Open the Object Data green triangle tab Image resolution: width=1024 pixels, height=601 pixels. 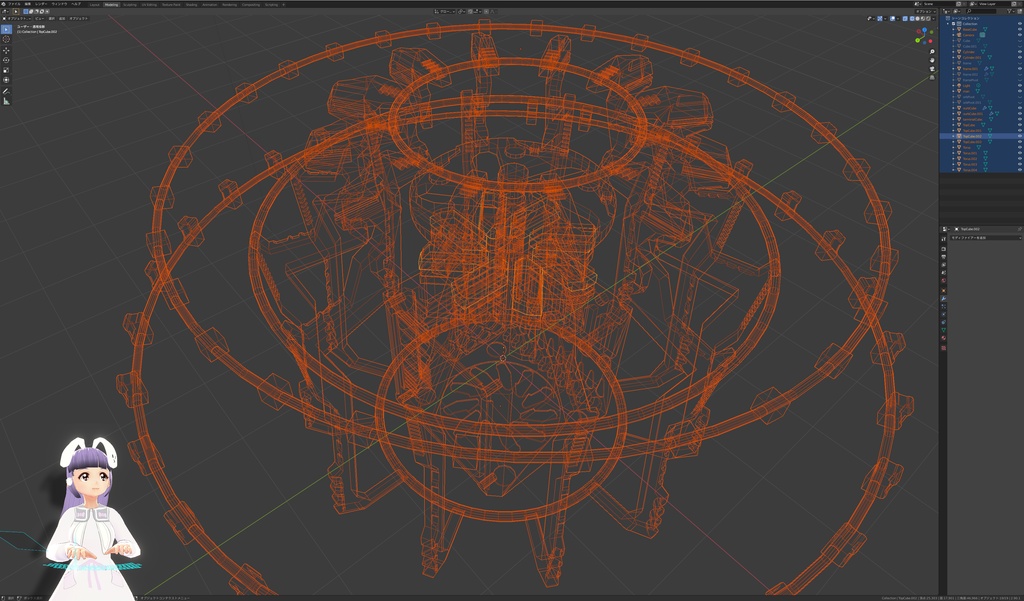coord(944,330)
